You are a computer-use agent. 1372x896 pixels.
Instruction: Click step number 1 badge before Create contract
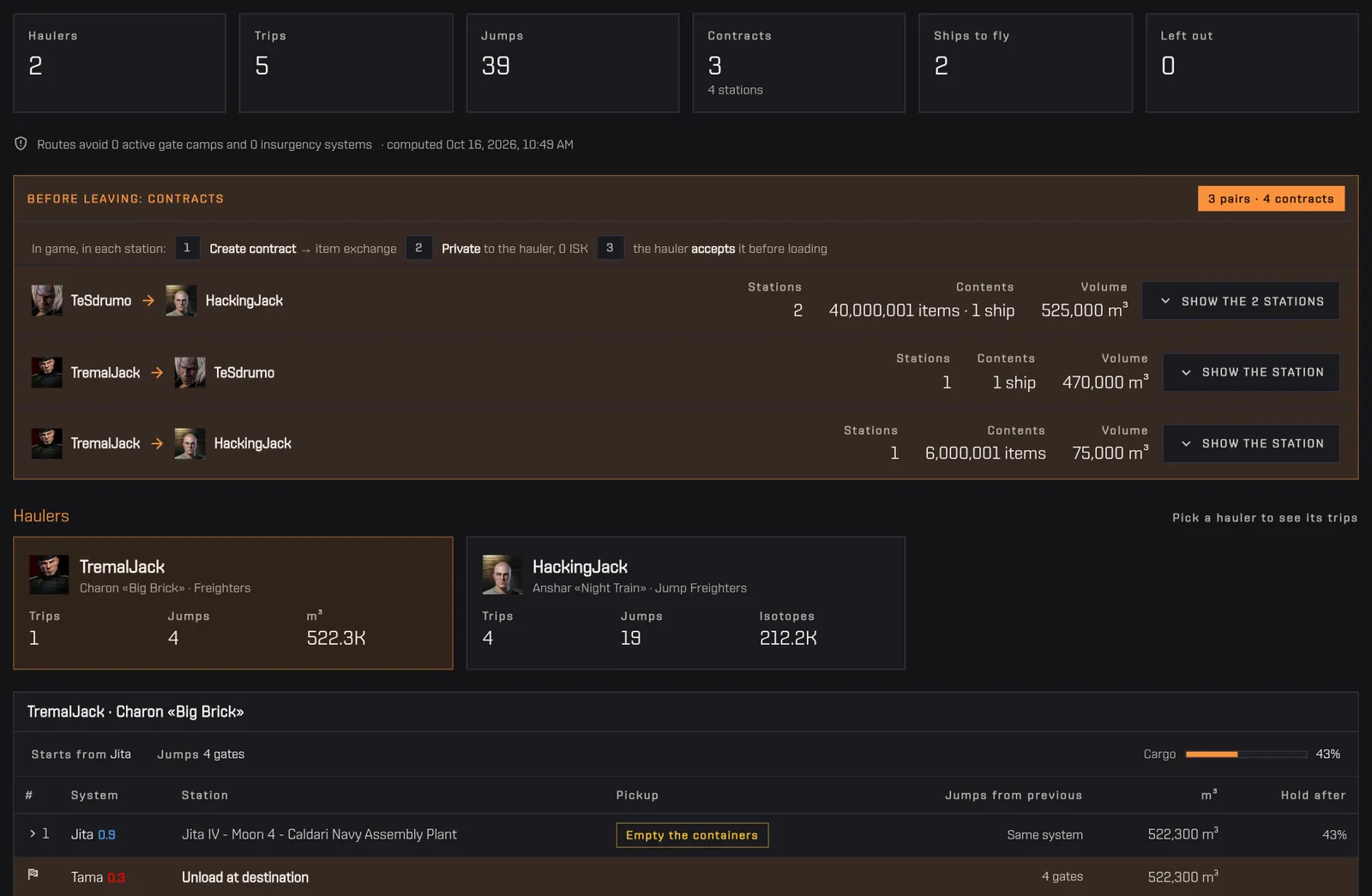click(x=187, y=248)
